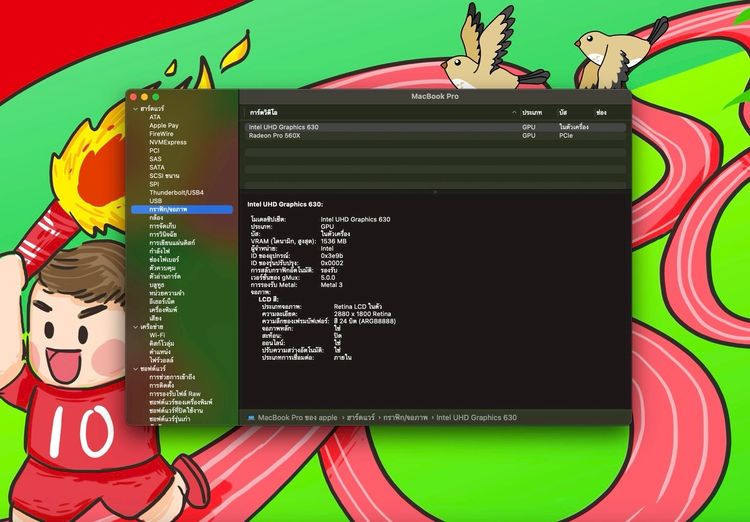Image resolution: width=750 pixels, height=522 pixels.
Task: Select Wi-Fi under the network section
Action: point(158,335)
